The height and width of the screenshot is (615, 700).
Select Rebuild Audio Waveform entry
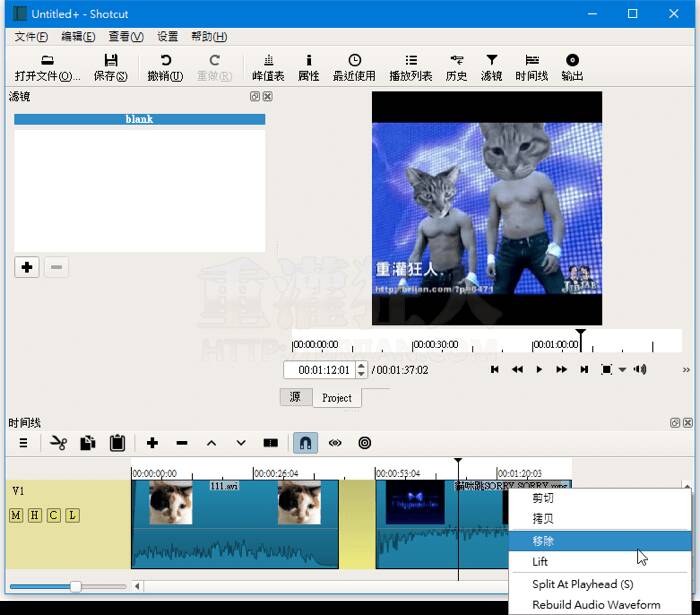600,605
